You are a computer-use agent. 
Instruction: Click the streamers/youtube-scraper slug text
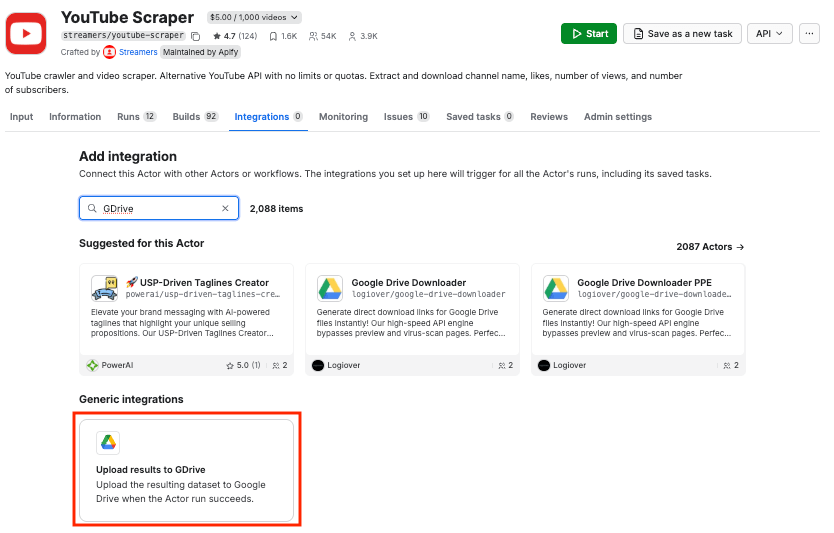(123, 36)
